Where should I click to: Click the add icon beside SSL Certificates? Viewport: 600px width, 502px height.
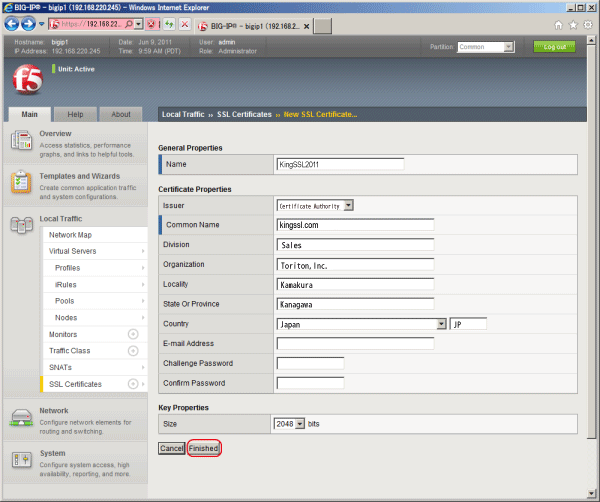[x=133, y=384]
